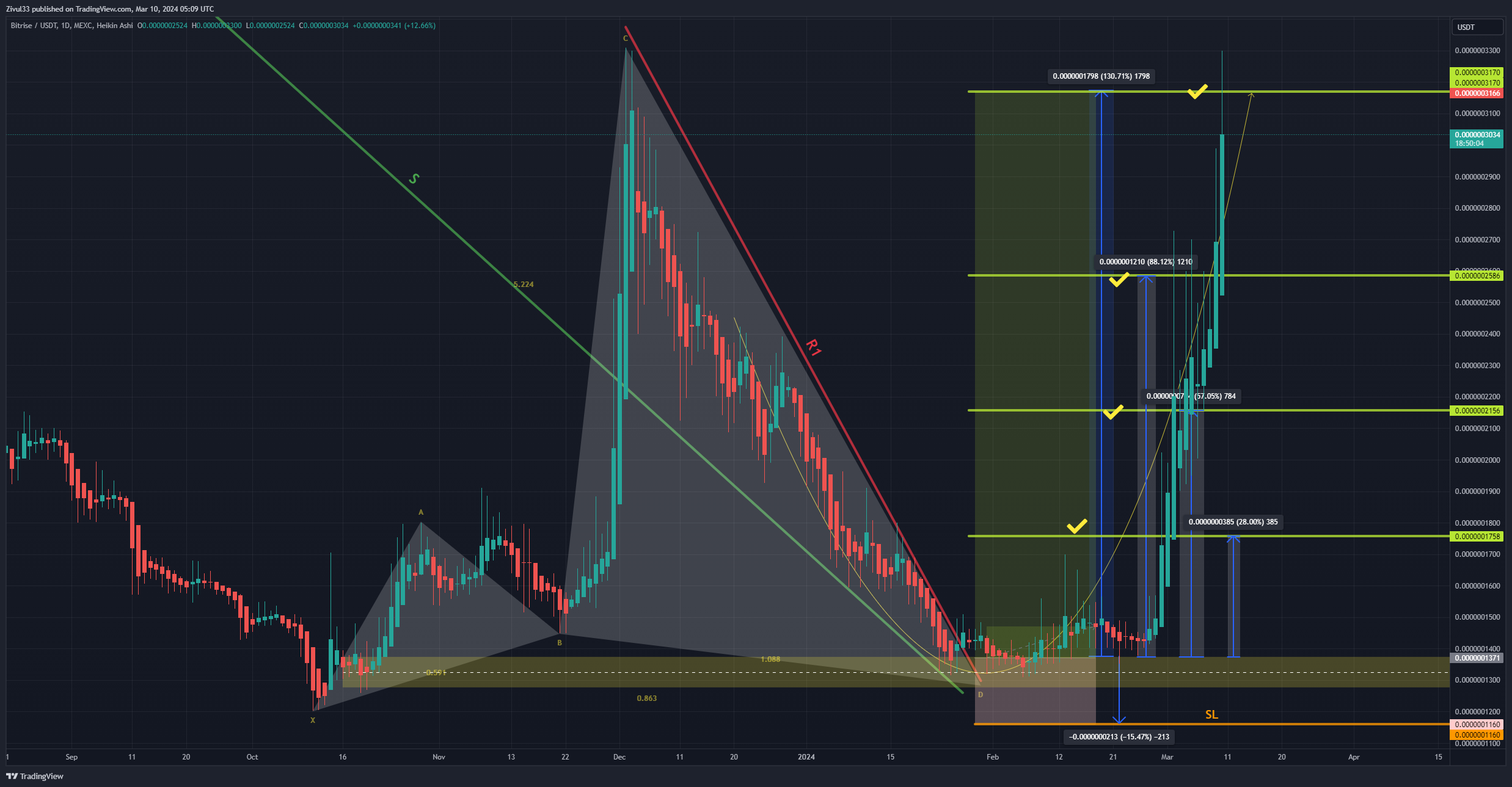The height and width of the screenshot is (787, 1512).
Task: Click the SL label on orange line
Action: tap(1211, 714)
